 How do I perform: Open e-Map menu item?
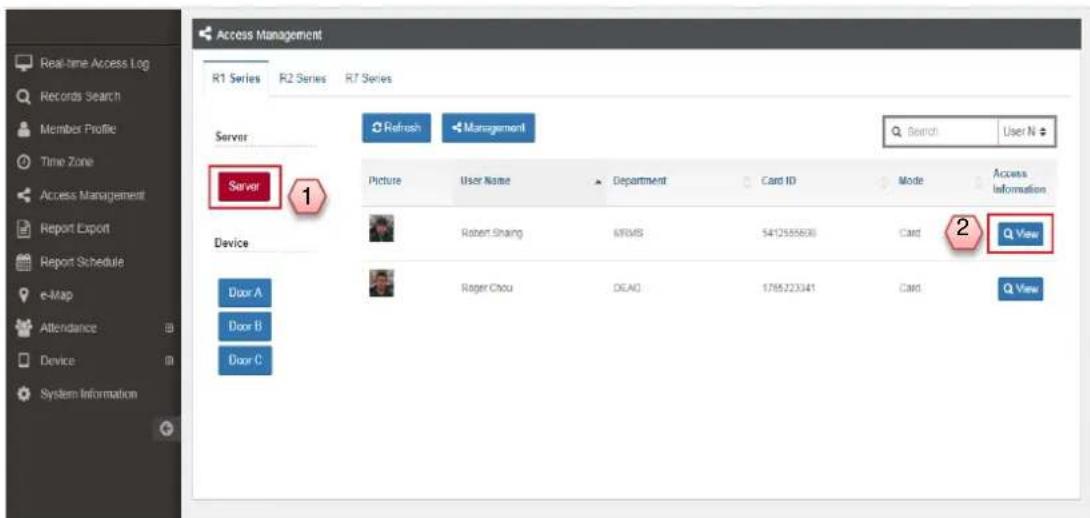coord(56,295)
